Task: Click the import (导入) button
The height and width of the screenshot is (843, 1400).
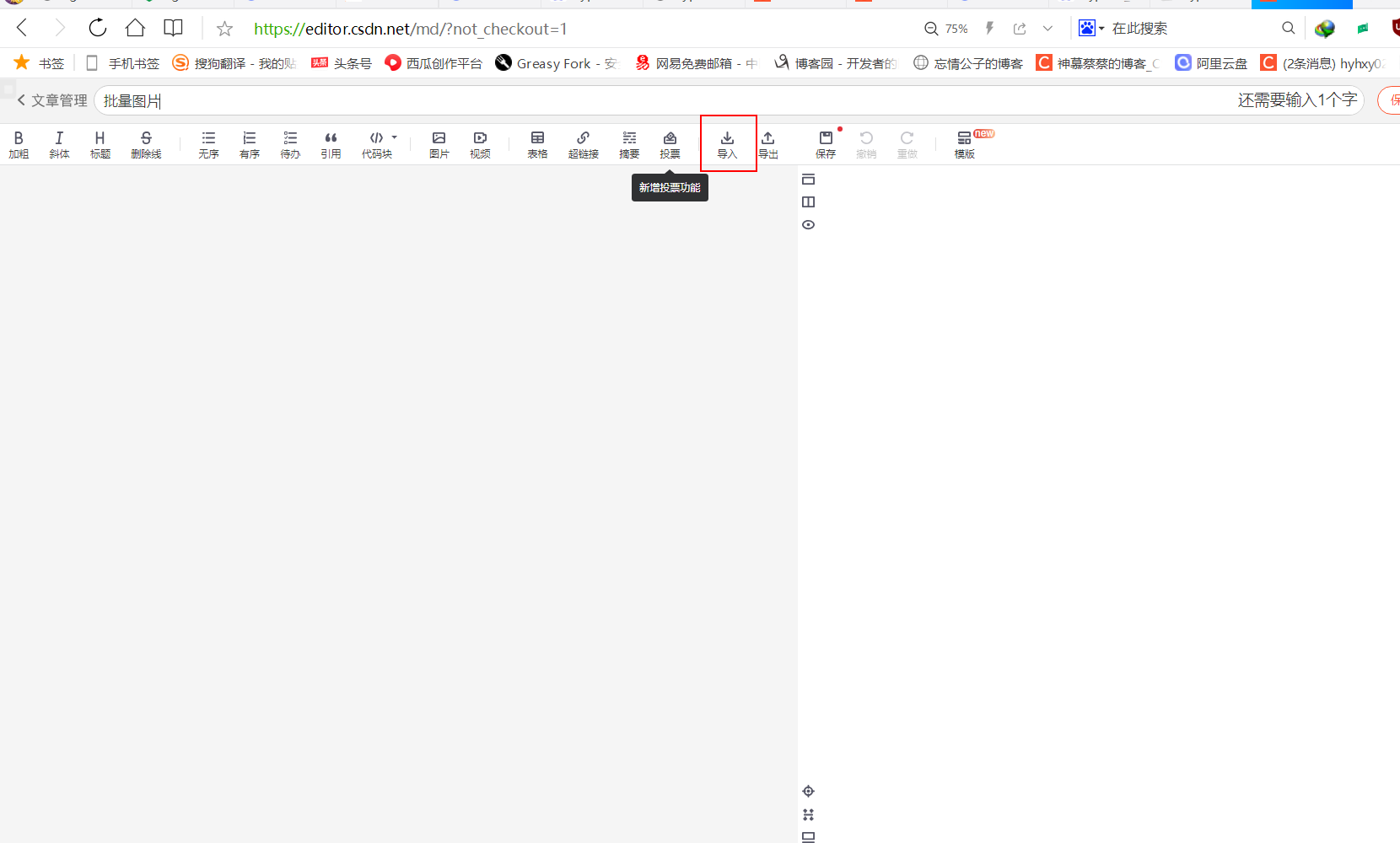Action: (727, 144)
